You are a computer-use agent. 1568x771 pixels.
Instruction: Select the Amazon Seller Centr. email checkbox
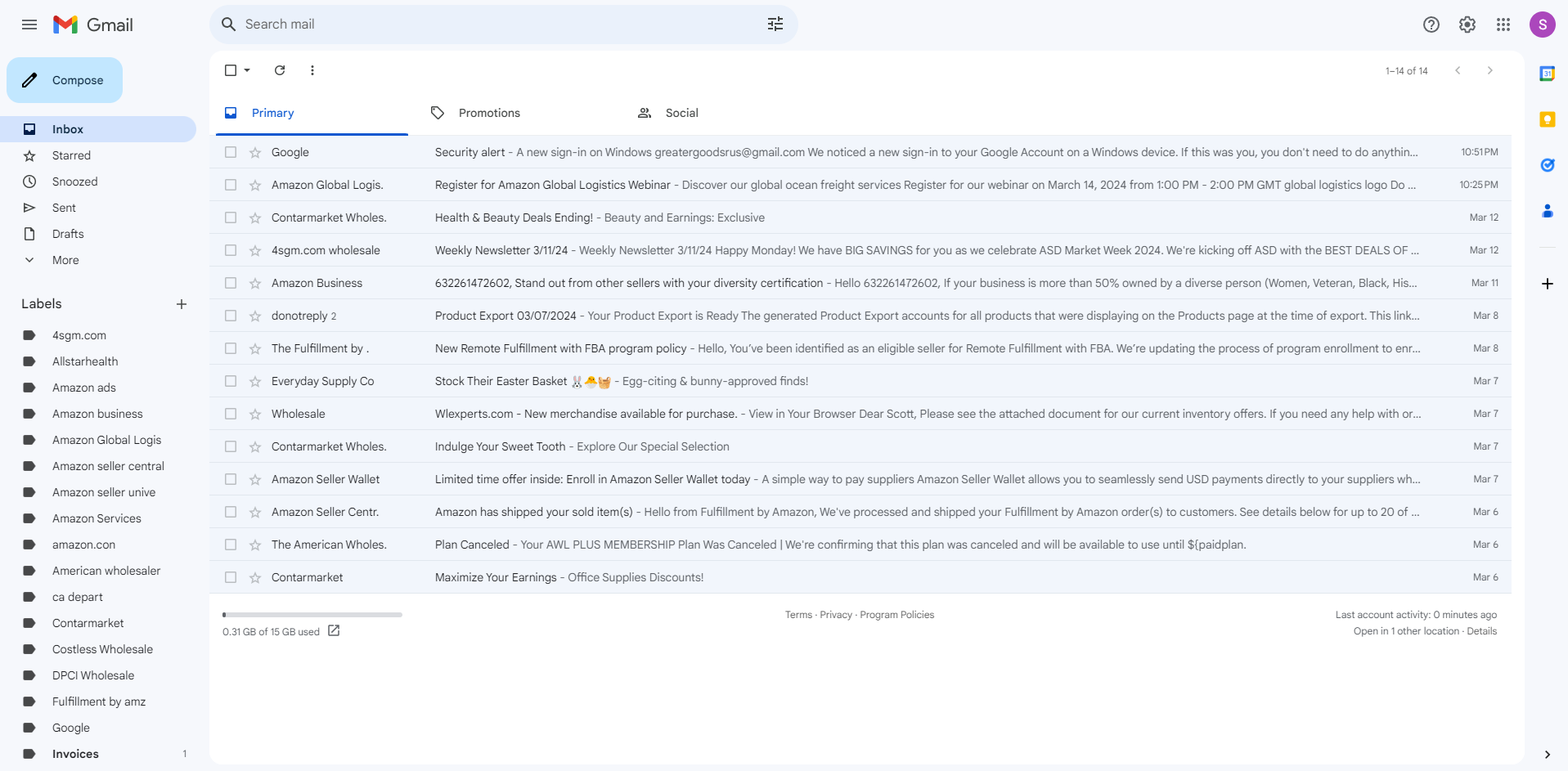(231, 512)
